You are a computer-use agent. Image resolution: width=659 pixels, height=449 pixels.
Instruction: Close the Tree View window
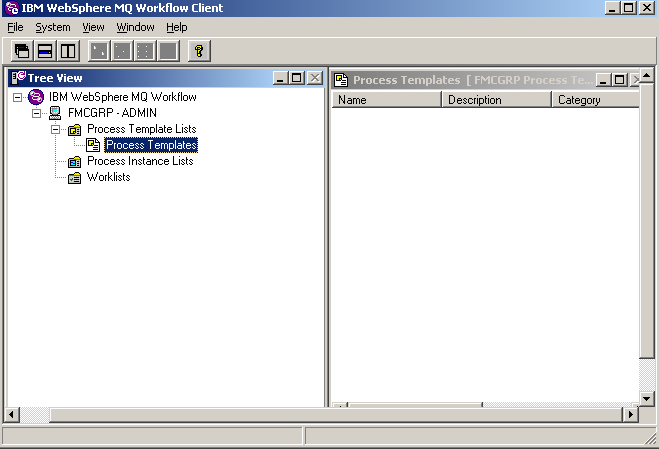pos(315,78)
